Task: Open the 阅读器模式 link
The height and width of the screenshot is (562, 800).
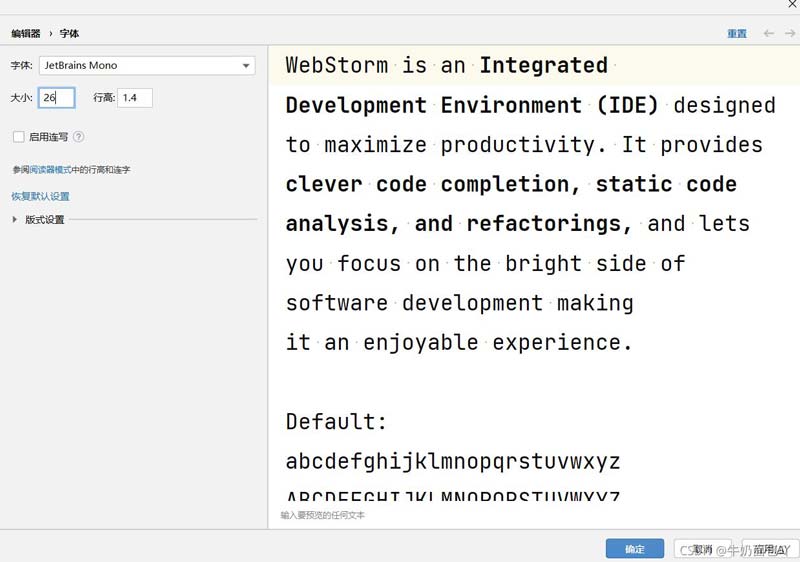Action: [x=50, y=170]
